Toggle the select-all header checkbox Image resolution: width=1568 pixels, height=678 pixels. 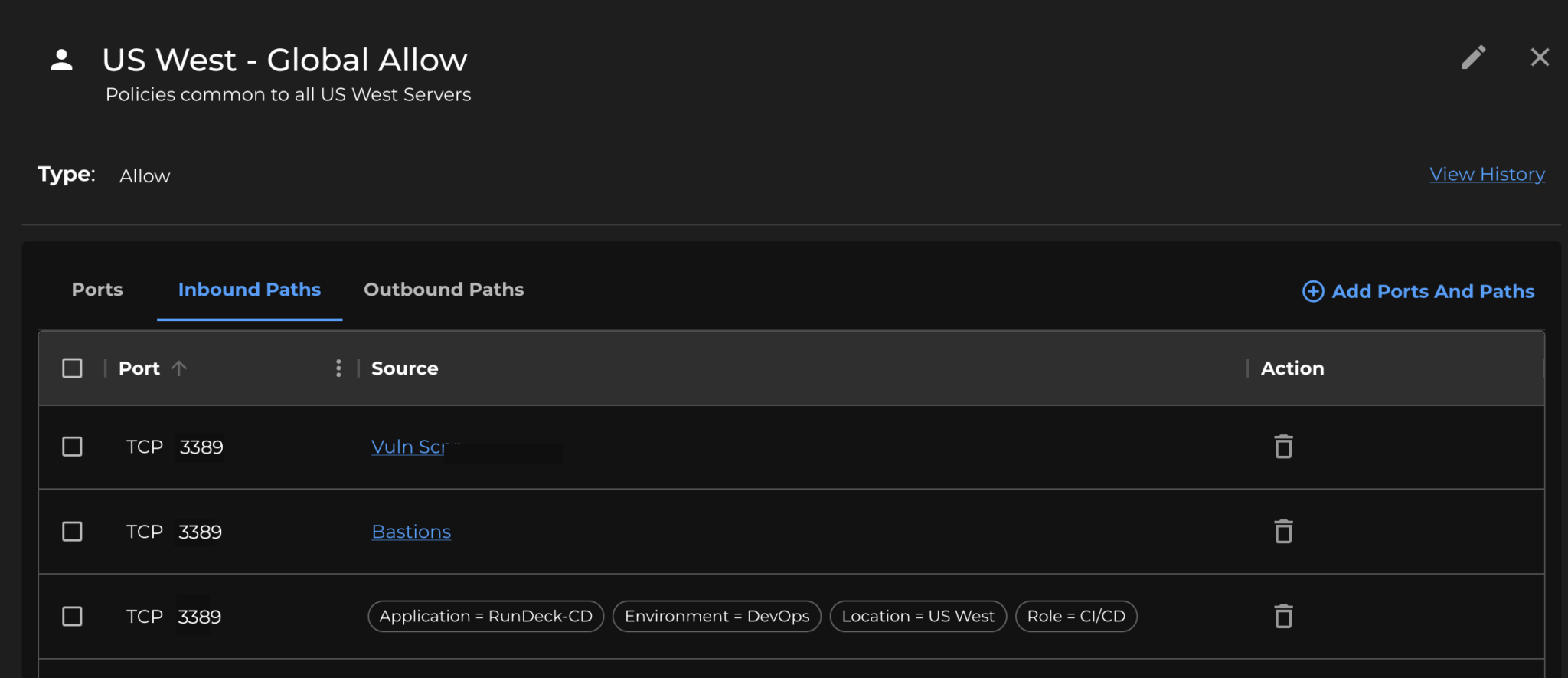click(x=72, y=368)
